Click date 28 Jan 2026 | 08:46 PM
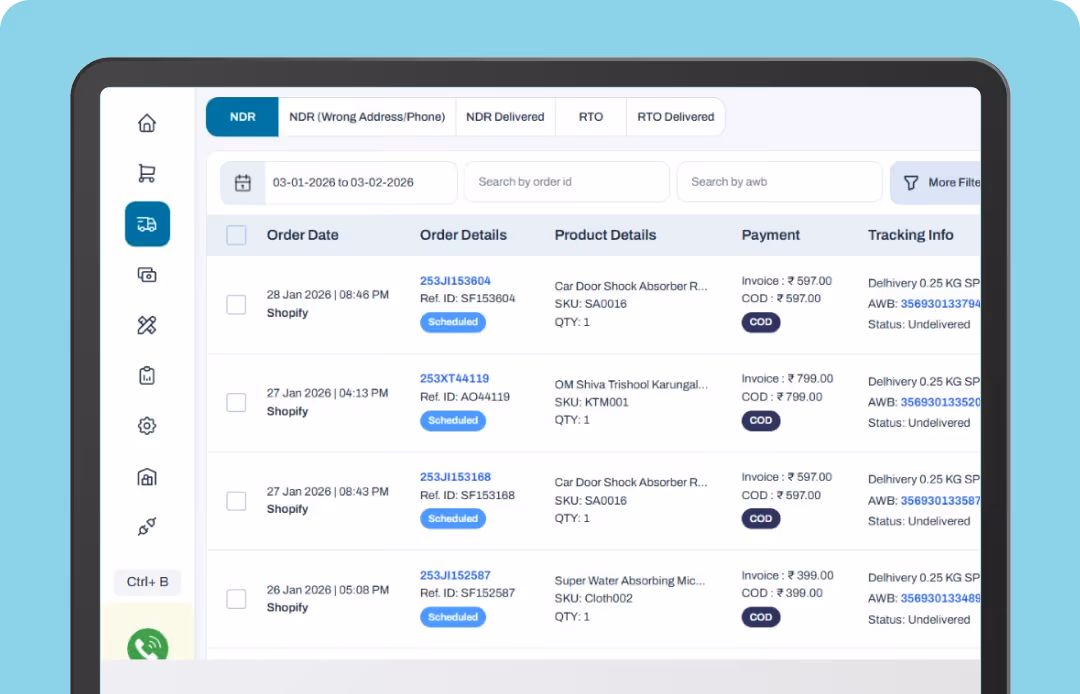The height and width of the screenshot is (694, 1080). point(328,295)
